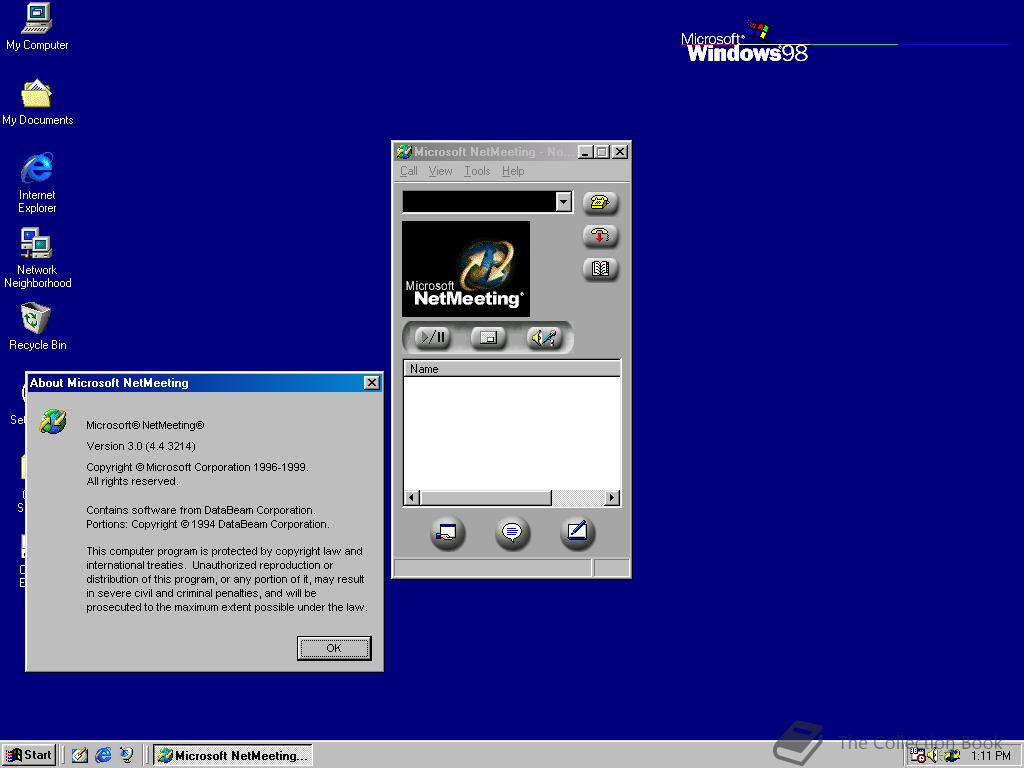Click the Name column header

(x=512, y=369)
